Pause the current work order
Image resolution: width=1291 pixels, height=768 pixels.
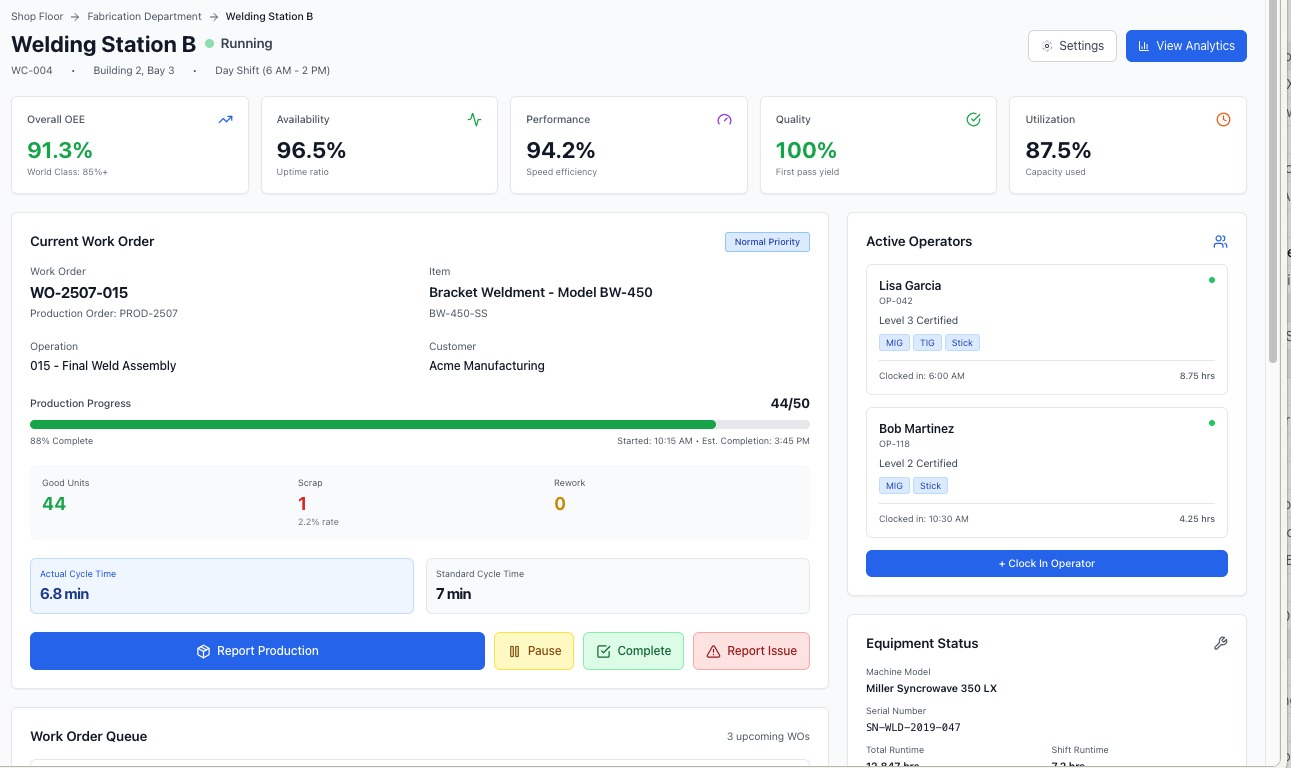(534, 651)
